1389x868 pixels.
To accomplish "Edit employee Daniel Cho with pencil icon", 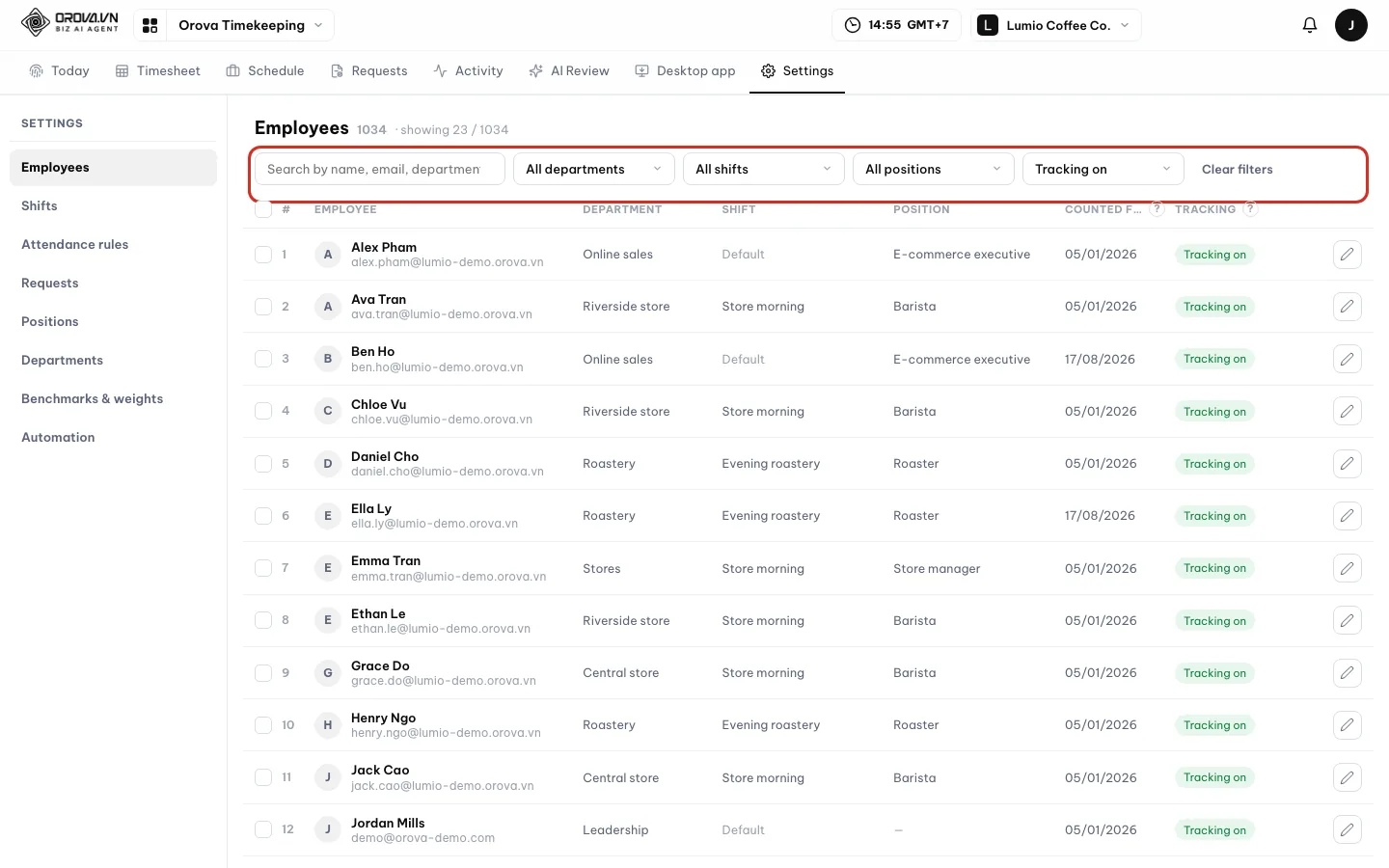I will pos(1347,464).
